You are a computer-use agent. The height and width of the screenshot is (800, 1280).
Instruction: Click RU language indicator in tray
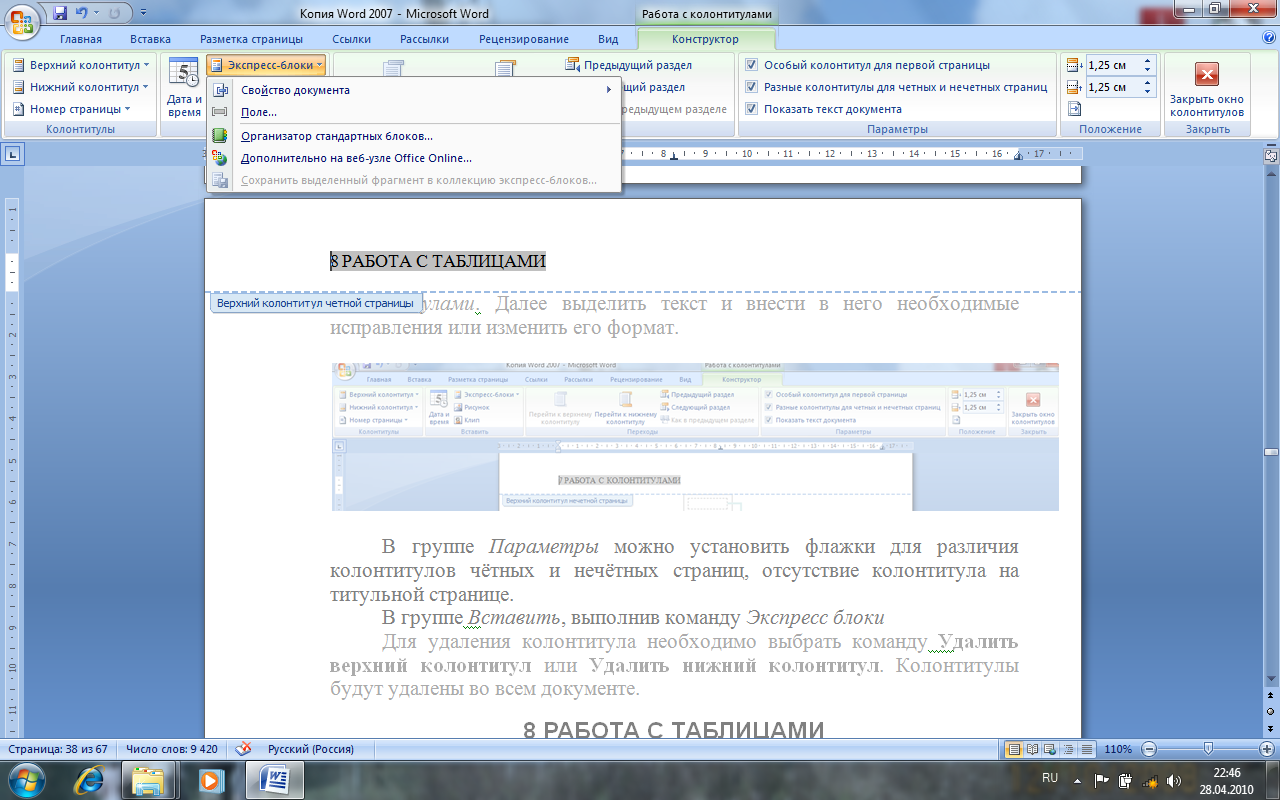(x=1050, y=777)
